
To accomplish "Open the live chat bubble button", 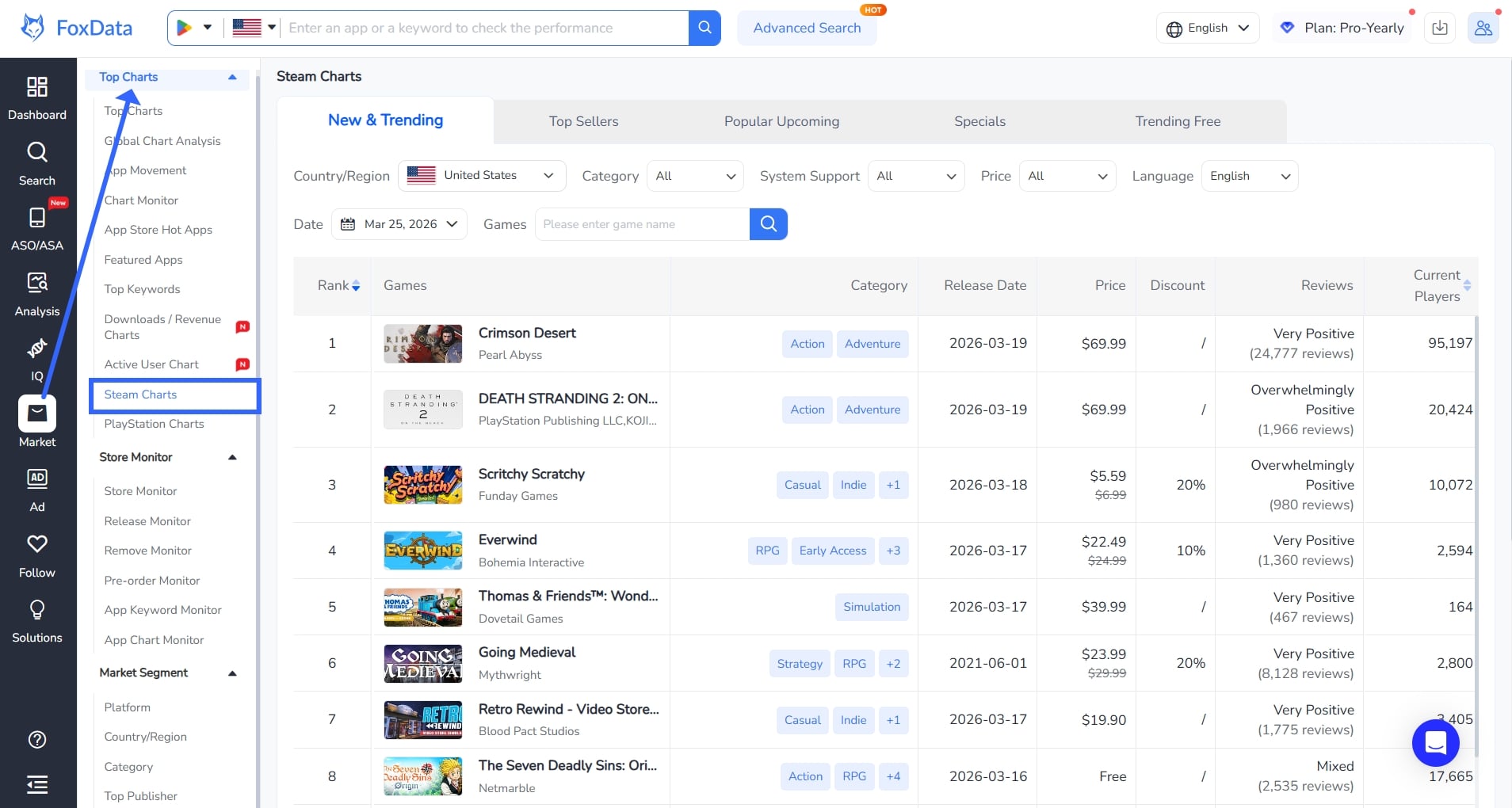I will tap(1435, 742).
